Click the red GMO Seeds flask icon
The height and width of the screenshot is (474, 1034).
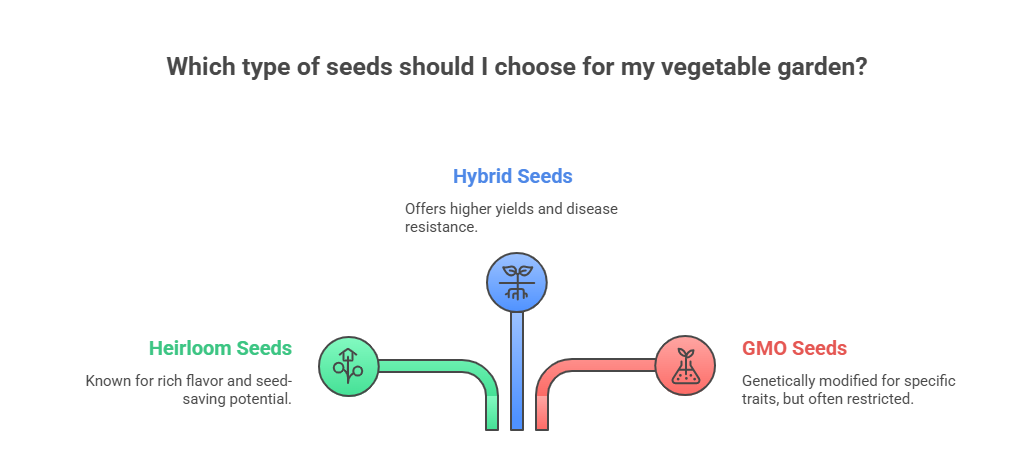pyautogui.click(x=685, y=364)
